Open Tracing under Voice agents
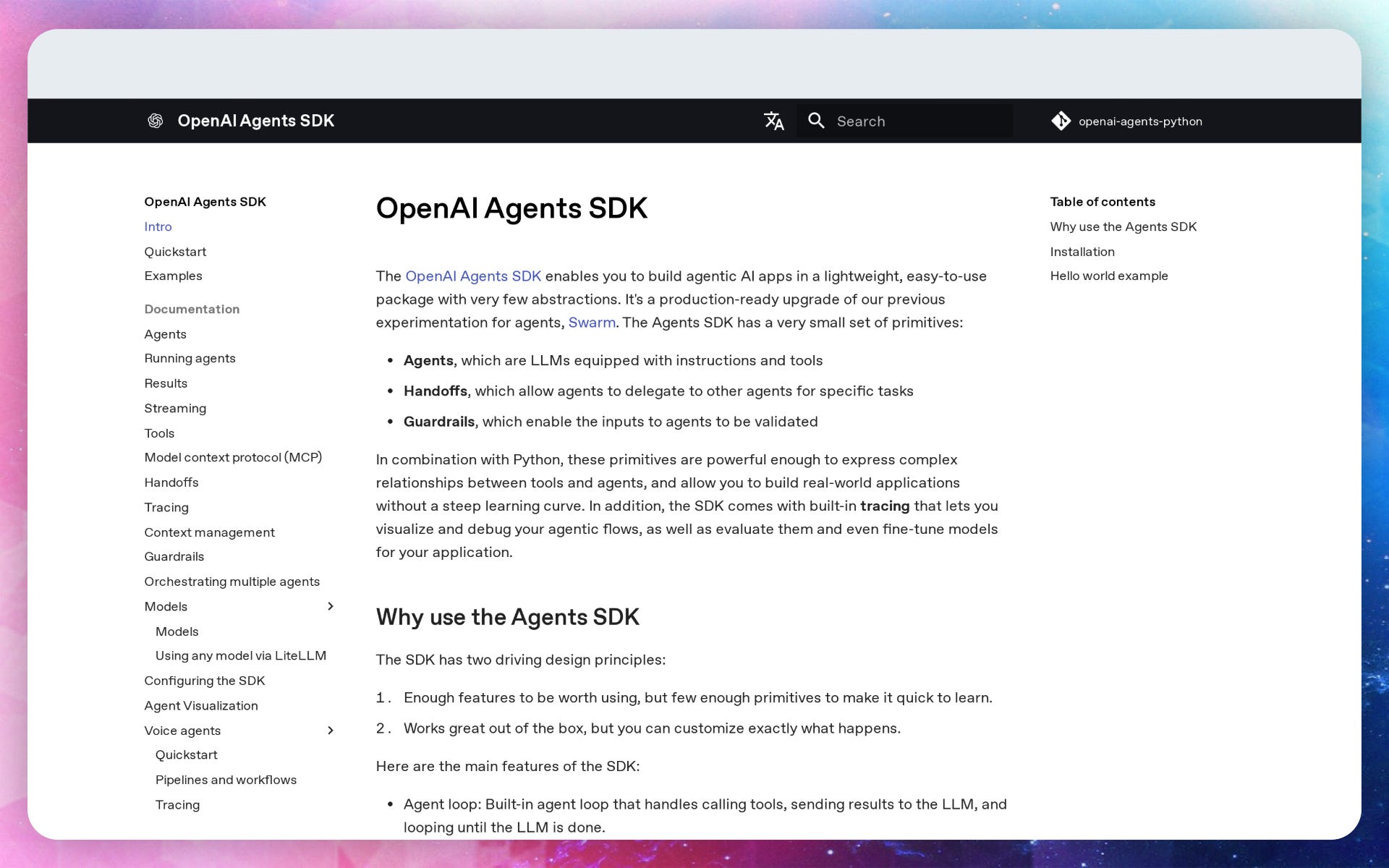The height and width of the screenshot is (868, 1389). 177,804
